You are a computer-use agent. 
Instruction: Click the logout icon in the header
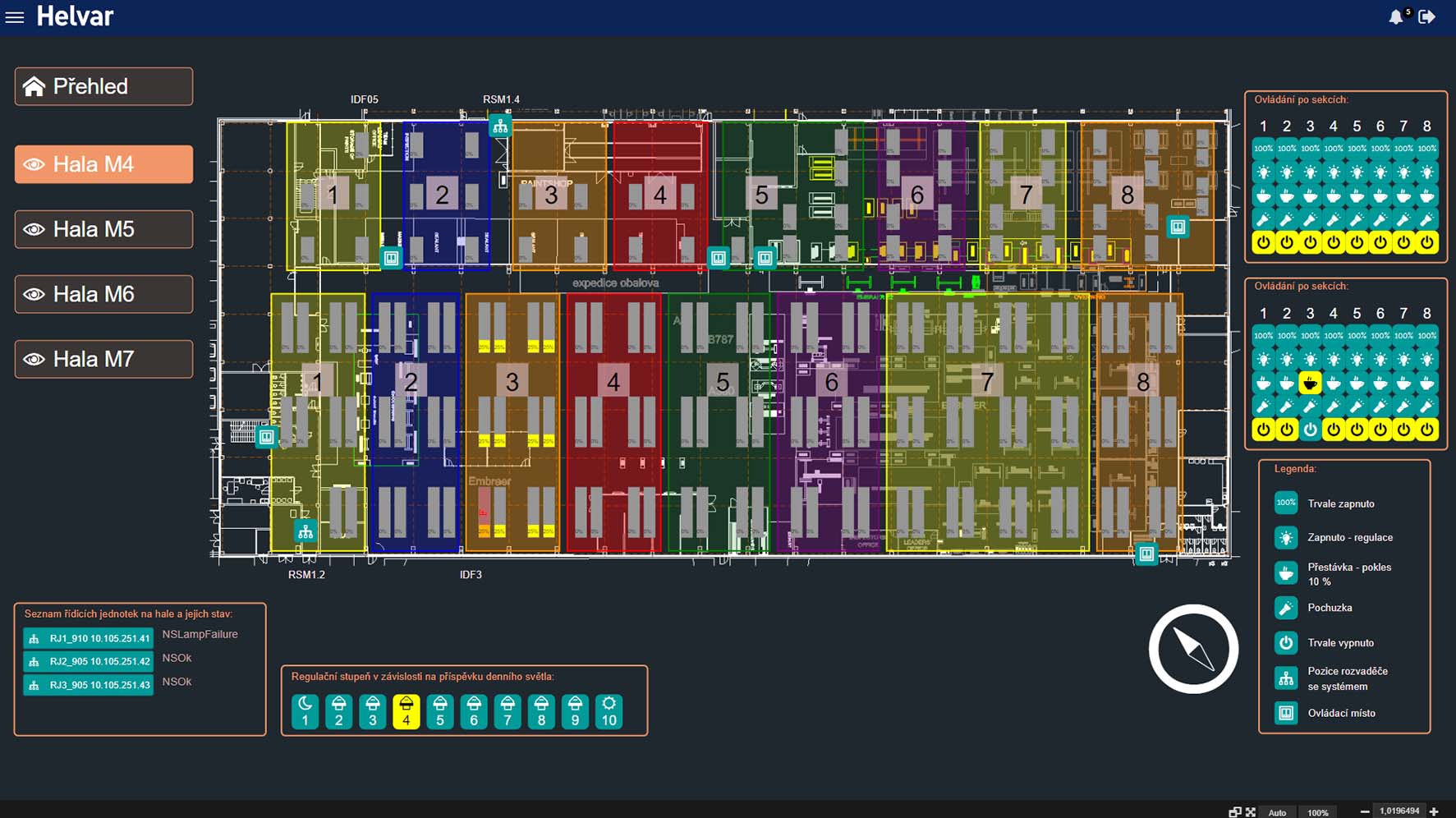pos(1426,17)
